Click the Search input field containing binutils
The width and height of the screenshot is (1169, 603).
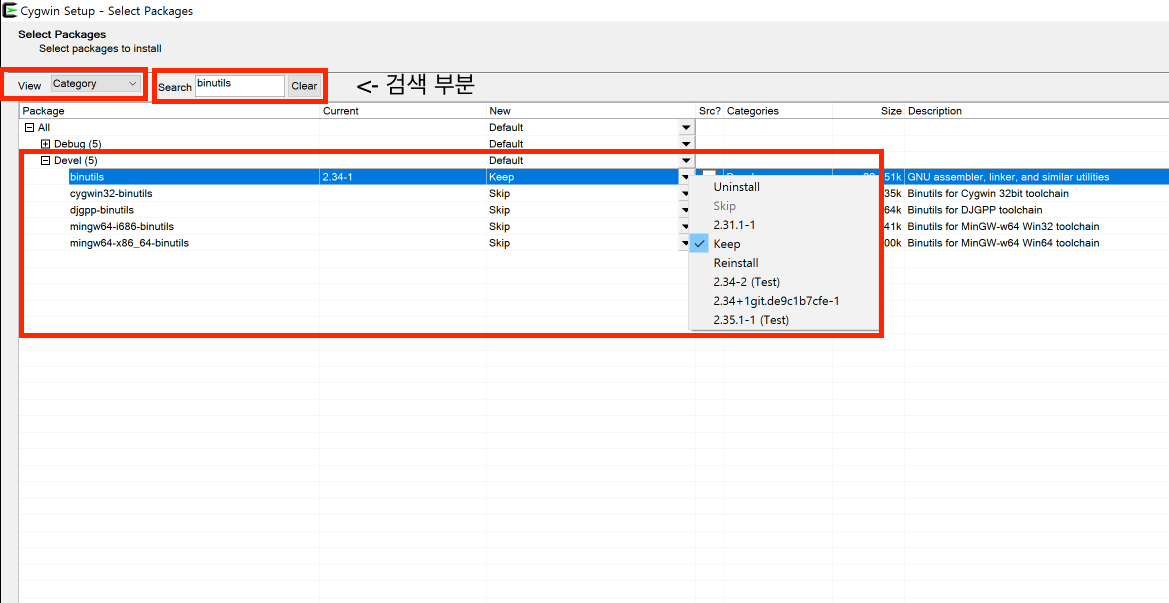point(240,86)
